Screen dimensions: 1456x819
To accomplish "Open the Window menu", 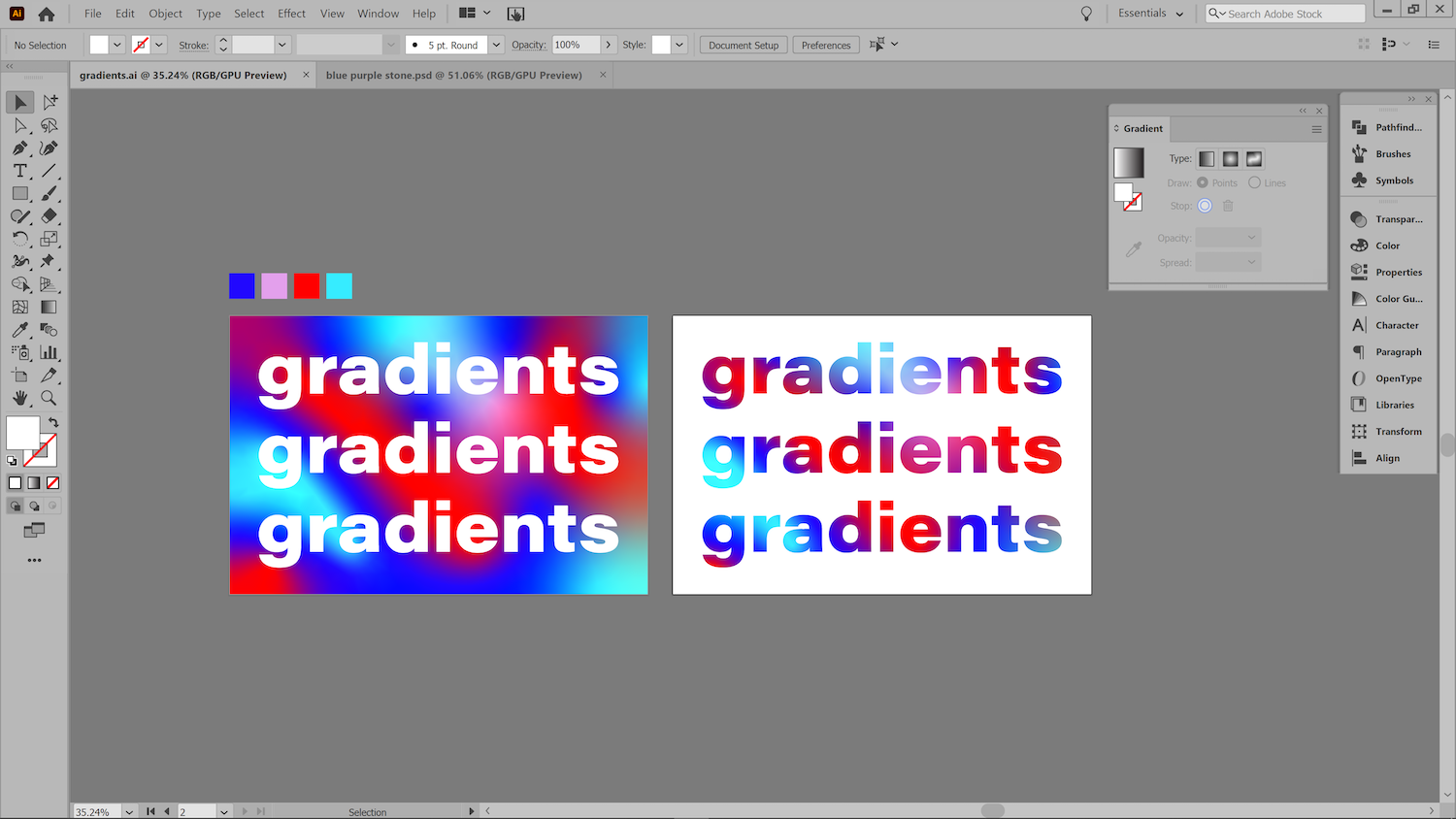I will point(378,14).
